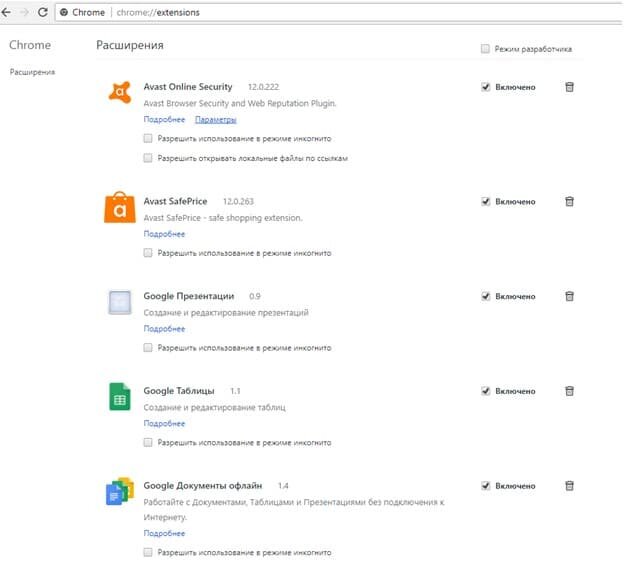Delete Avast Online Security with trash icon

click(569, 87)
